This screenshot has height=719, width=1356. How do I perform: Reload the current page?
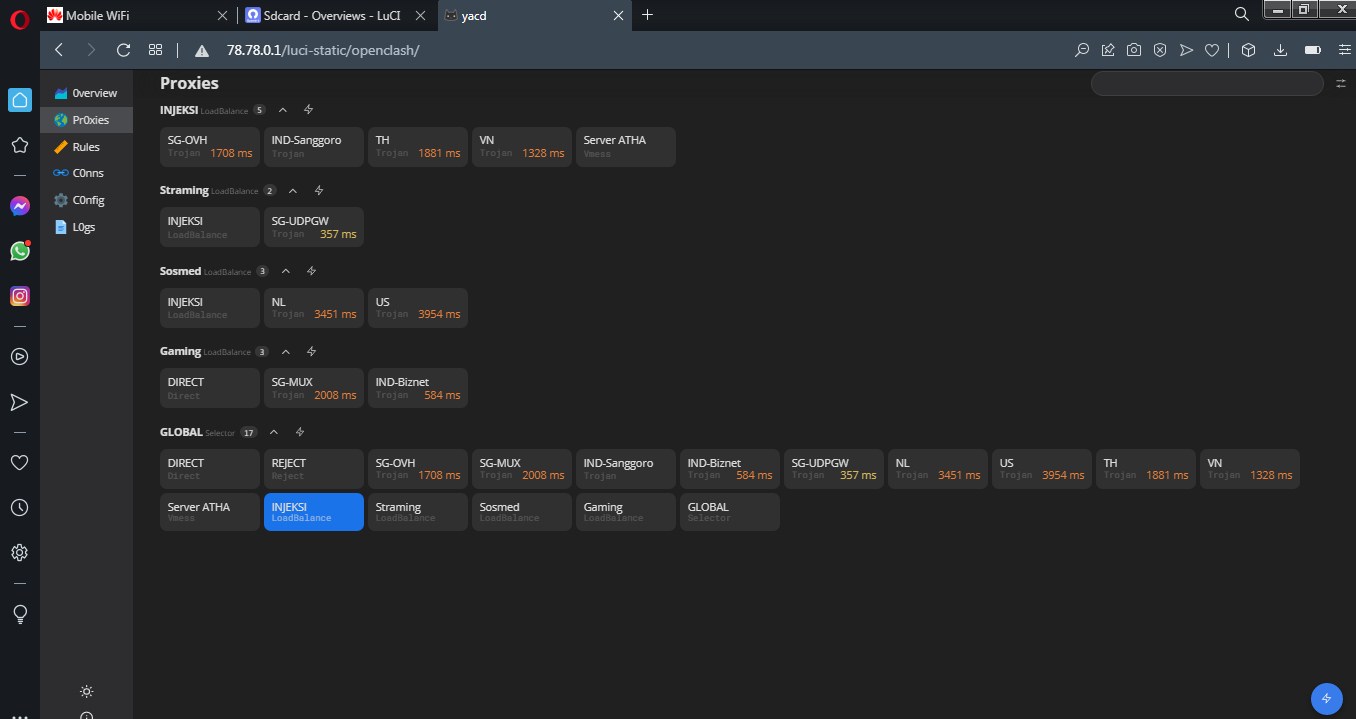point(123,50)
